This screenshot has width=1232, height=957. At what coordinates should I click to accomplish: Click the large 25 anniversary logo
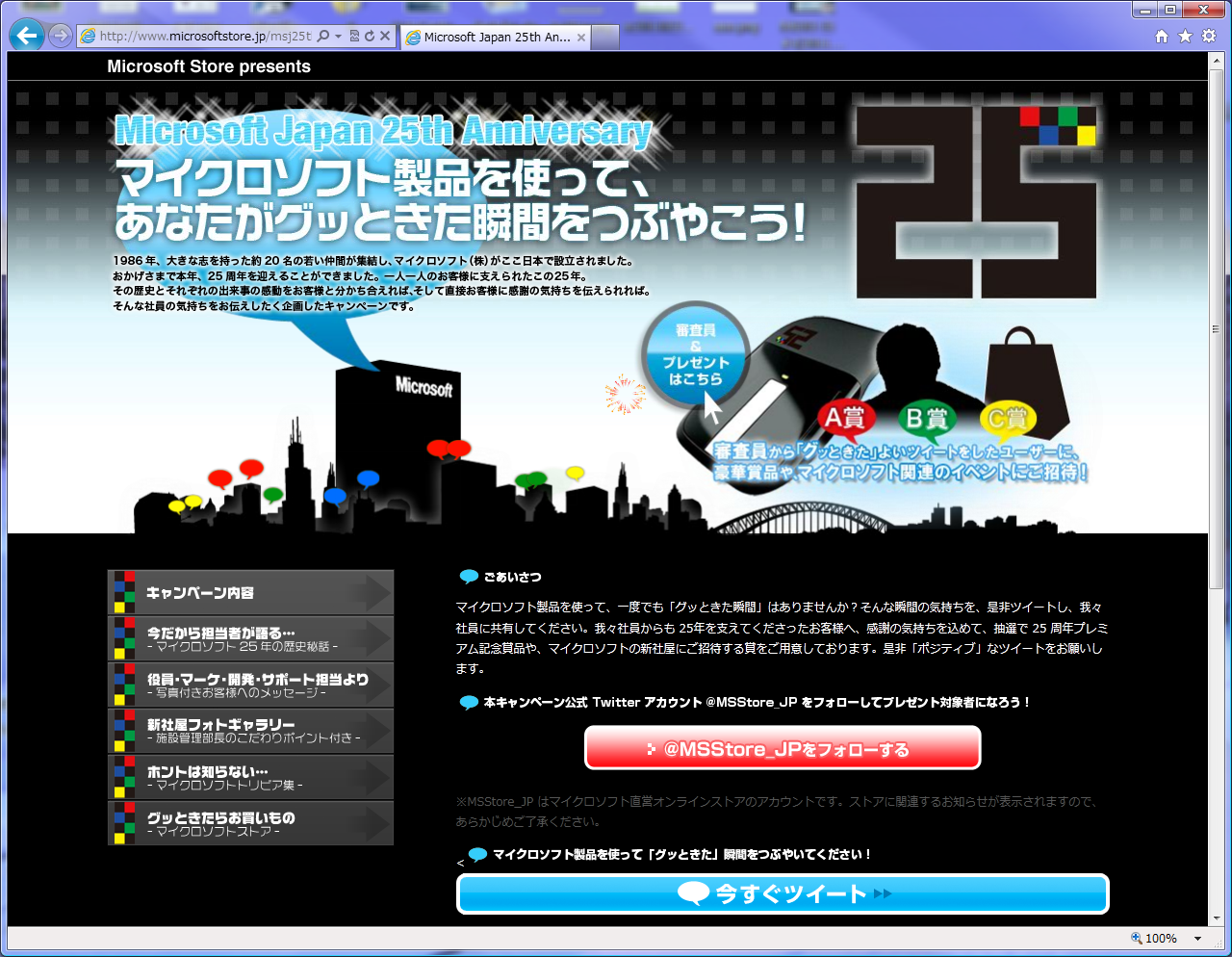click(x=976, y=201)
